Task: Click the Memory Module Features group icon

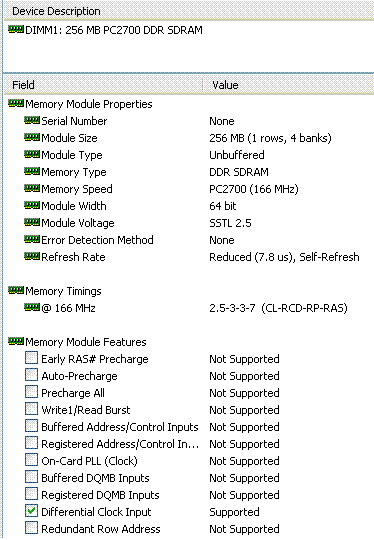Action: coord(16,341)
